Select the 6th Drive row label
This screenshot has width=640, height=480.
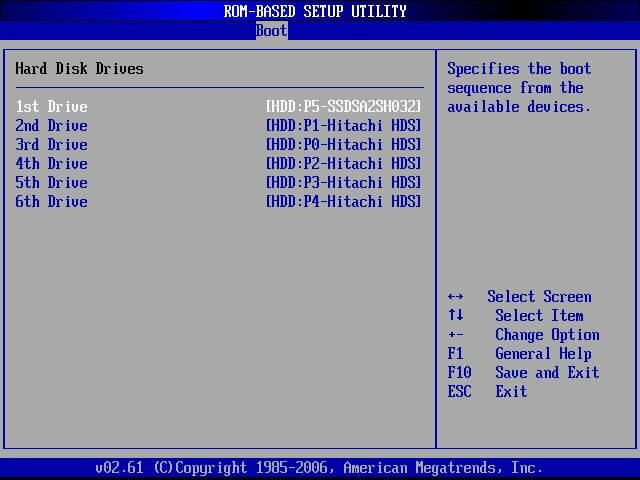click(x=51, y=201)
